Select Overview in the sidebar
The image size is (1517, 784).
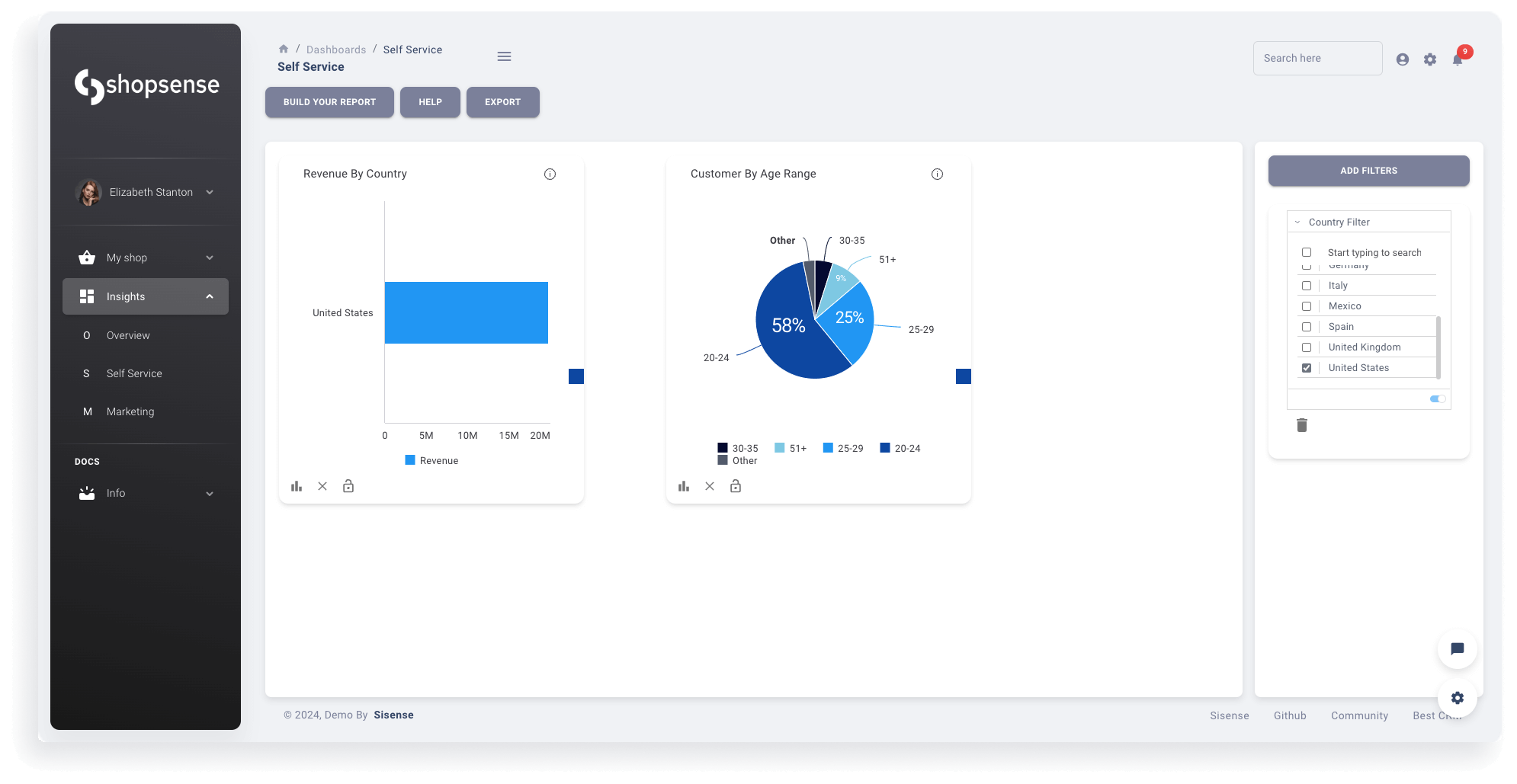128,335
